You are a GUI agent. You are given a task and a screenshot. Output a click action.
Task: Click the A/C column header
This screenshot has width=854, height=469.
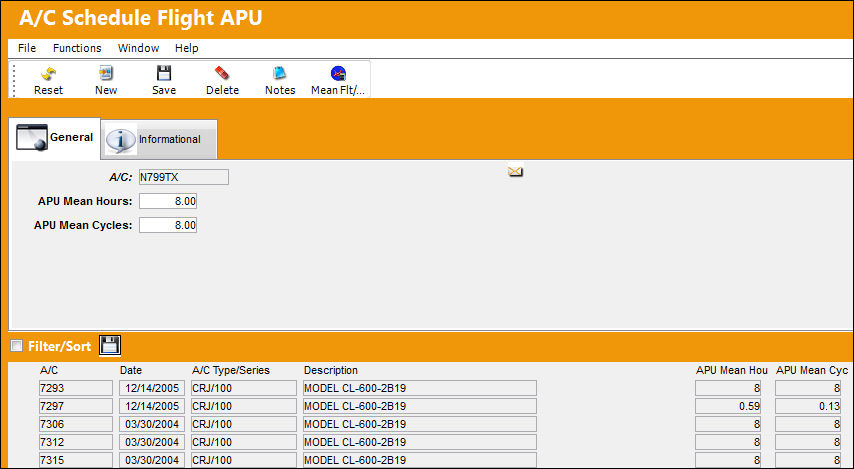pyautogui.click(x=49, y=370)
